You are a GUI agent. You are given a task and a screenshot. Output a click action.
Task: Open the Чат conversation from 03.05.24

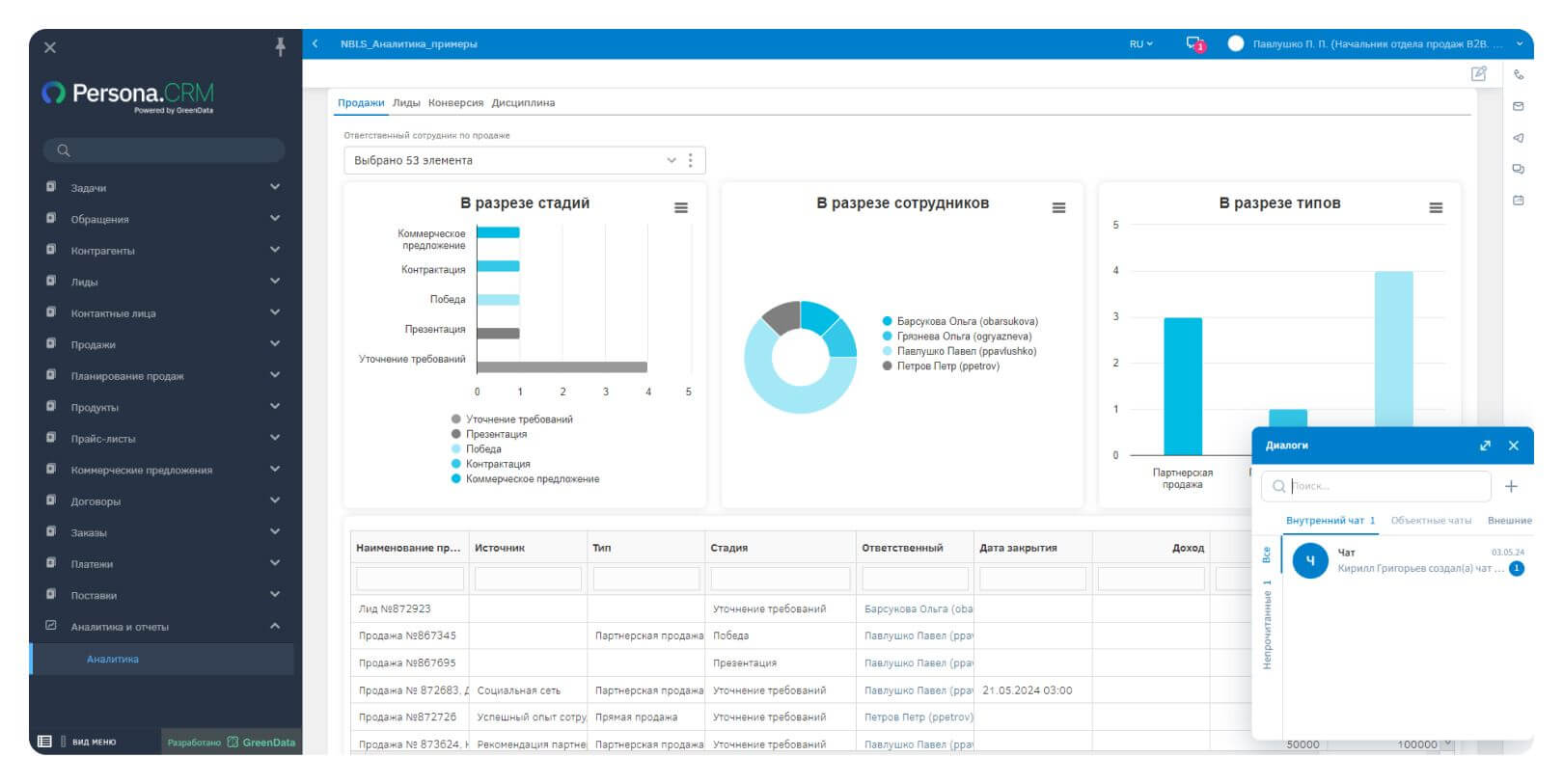coord(1408,560)
